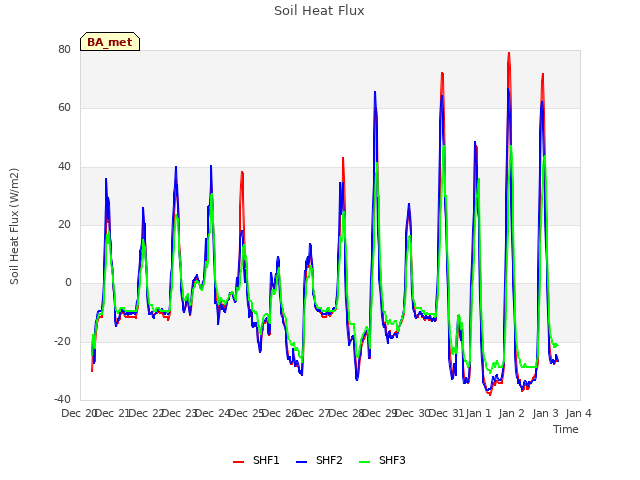The width and height of the screenshot is (640, 480).
Task: Click the y-axis value 20
Action: pos(64,224)
